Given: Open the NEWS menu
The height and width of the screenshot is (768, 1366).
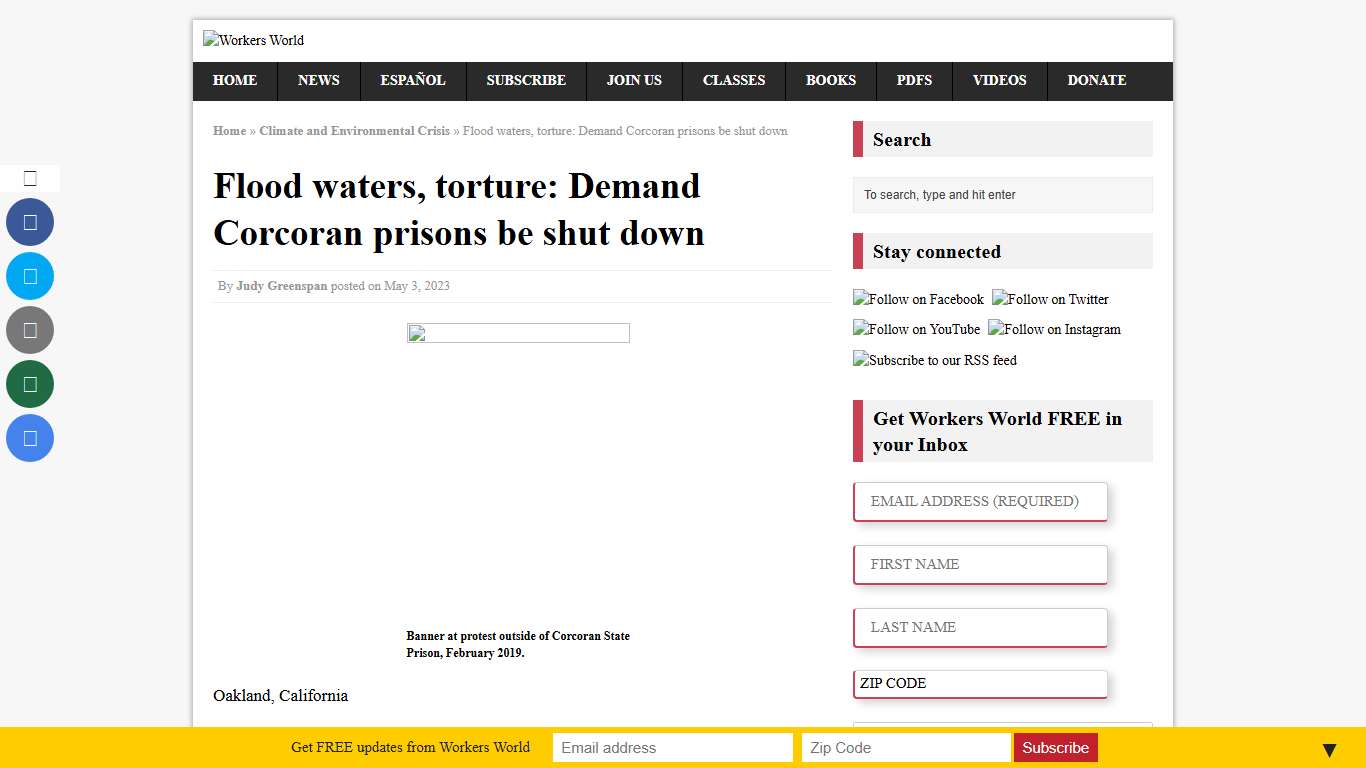Looking at the screenshot, I should [x=318, y=81].
